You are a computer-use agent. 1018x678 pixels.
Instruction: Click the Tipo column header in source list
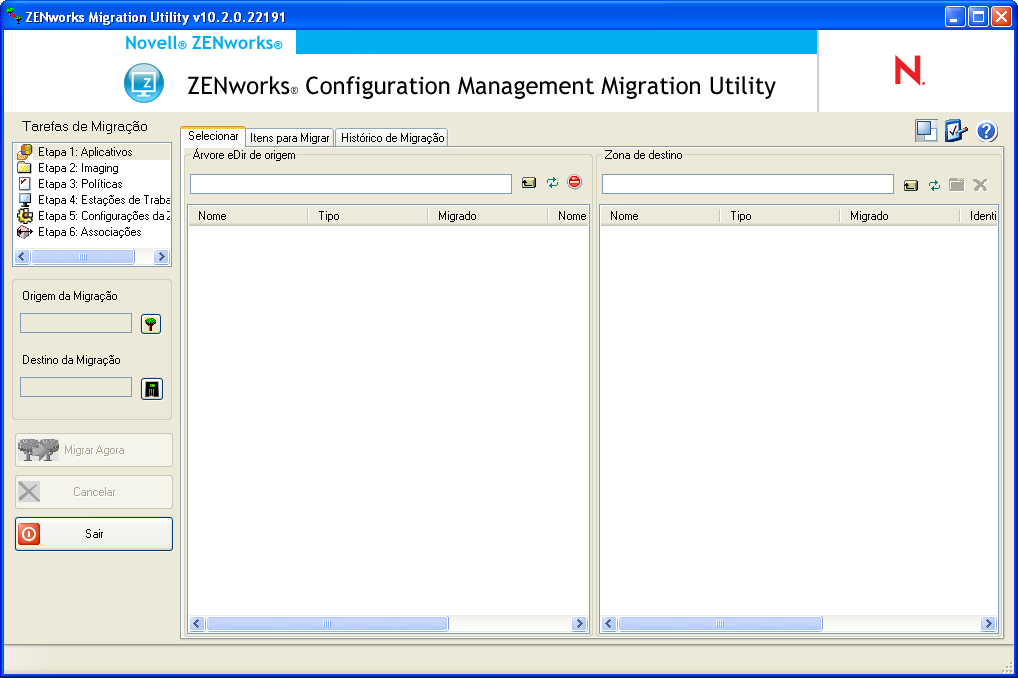point(329,216)
